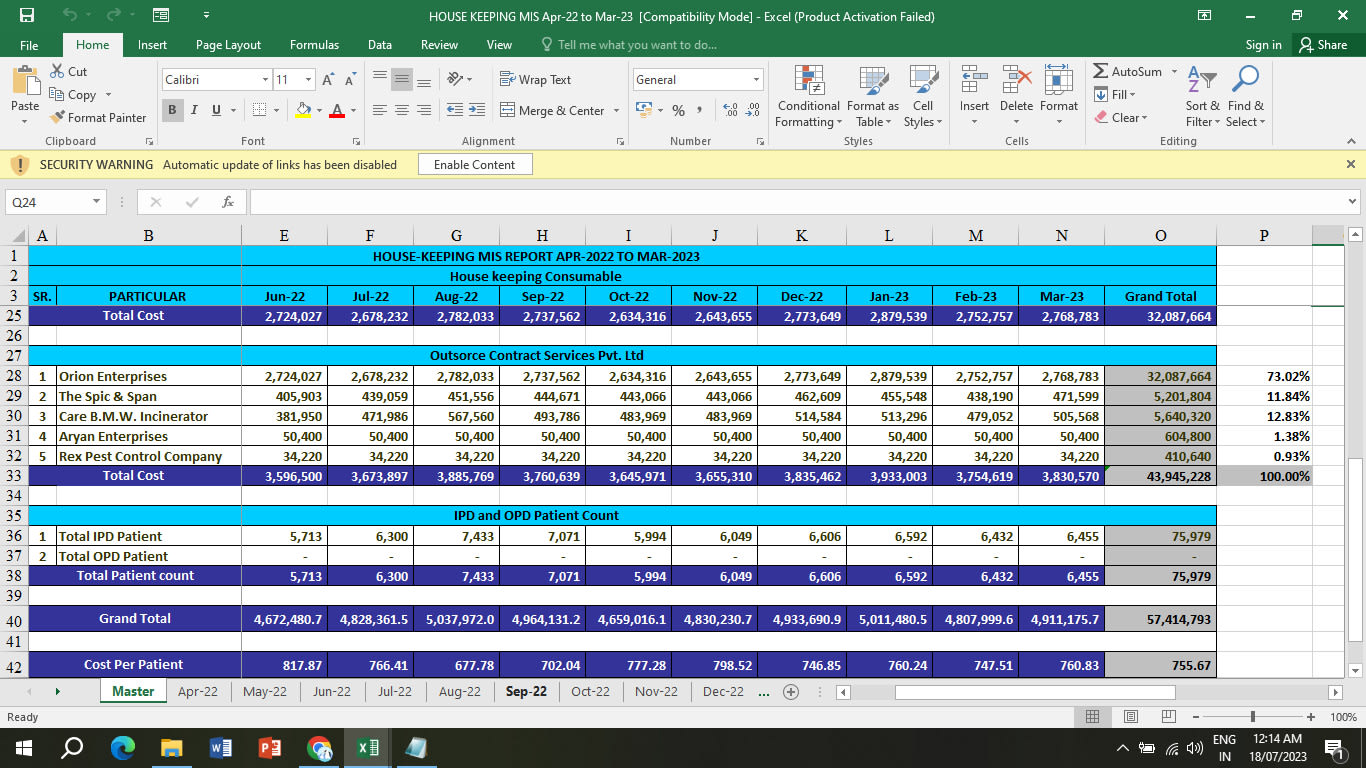
Task: Switch to the Formulas tab
Action: pos(314,45)
